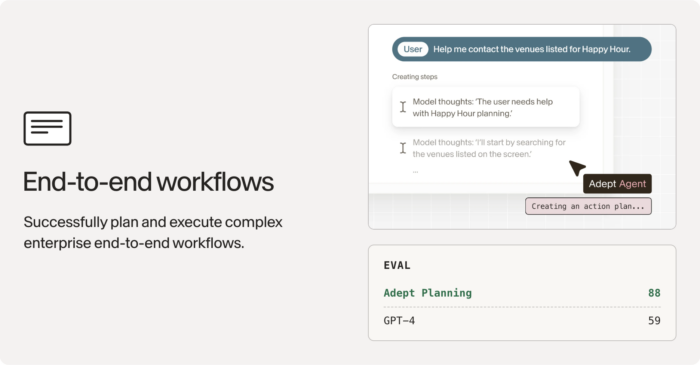This screenshot has width=700, height=365.
Task: Click the 'Help me contact the venues' prompt
Action: 532,49
